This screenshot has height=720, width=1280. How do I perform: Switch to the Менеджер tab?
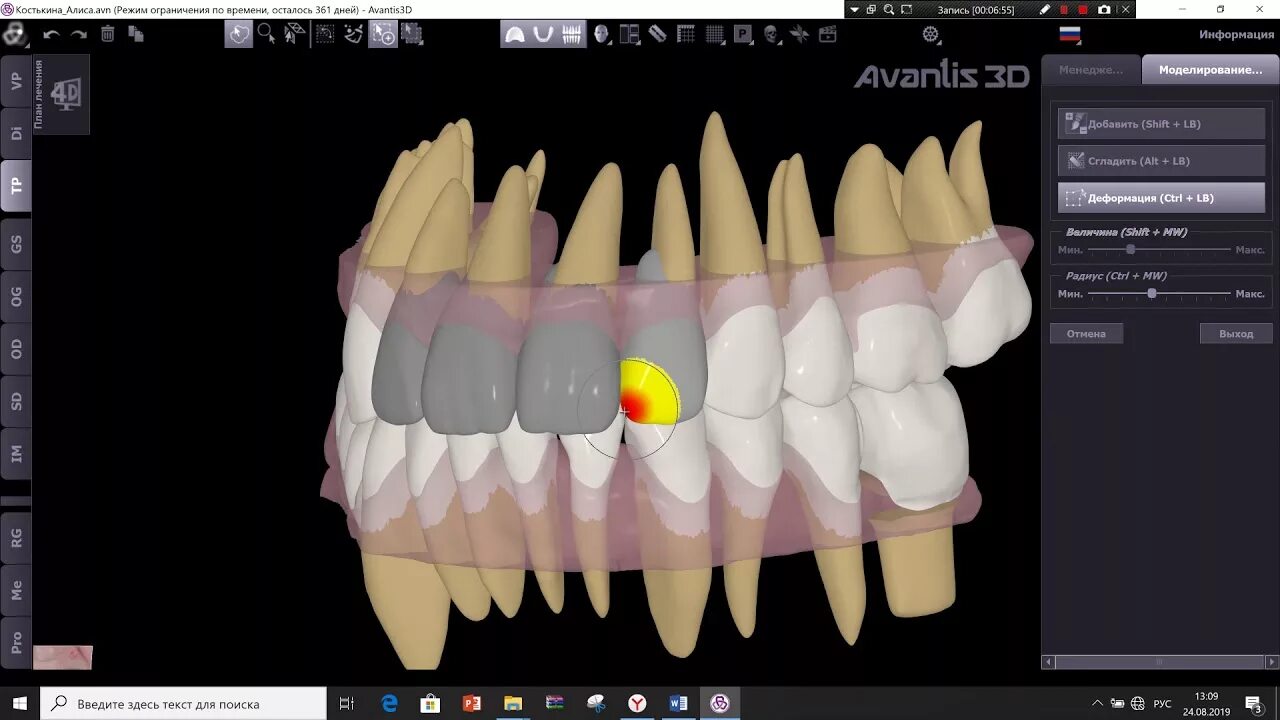(1089, 70)
